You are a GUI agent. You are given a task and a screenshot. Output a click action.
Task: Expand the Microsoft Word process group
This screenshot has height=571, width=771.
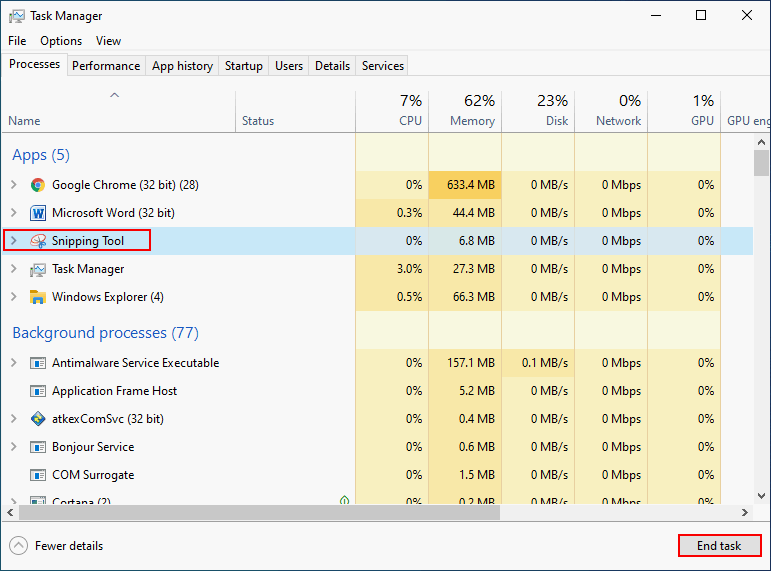click(x=14, y=213)
